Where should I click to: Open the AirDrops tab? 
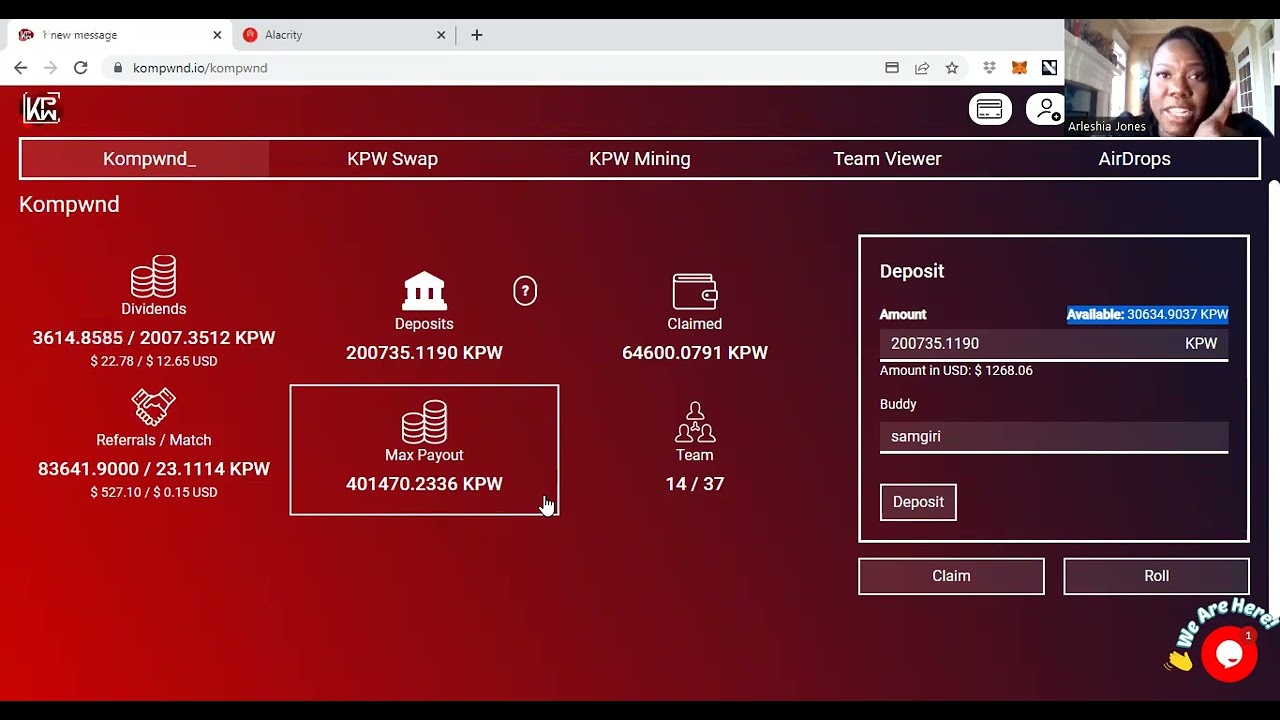(1134, 159)
